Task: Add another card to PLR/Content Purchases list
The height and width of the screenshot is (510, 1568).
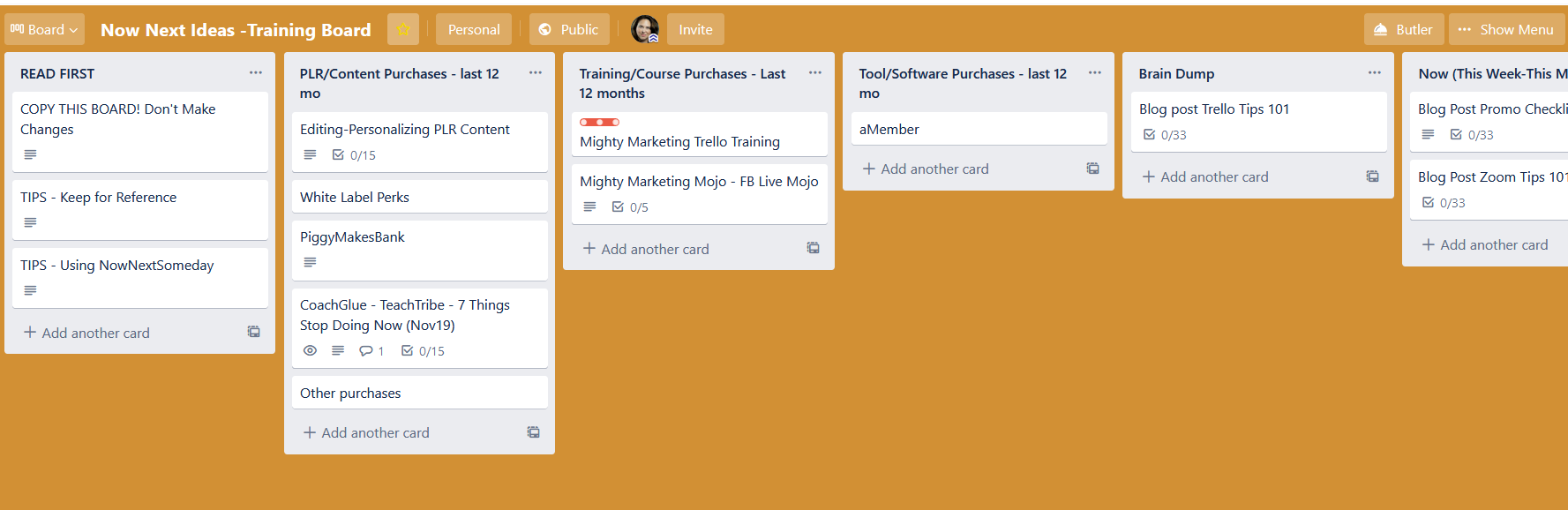Action: tap(366, 432)
